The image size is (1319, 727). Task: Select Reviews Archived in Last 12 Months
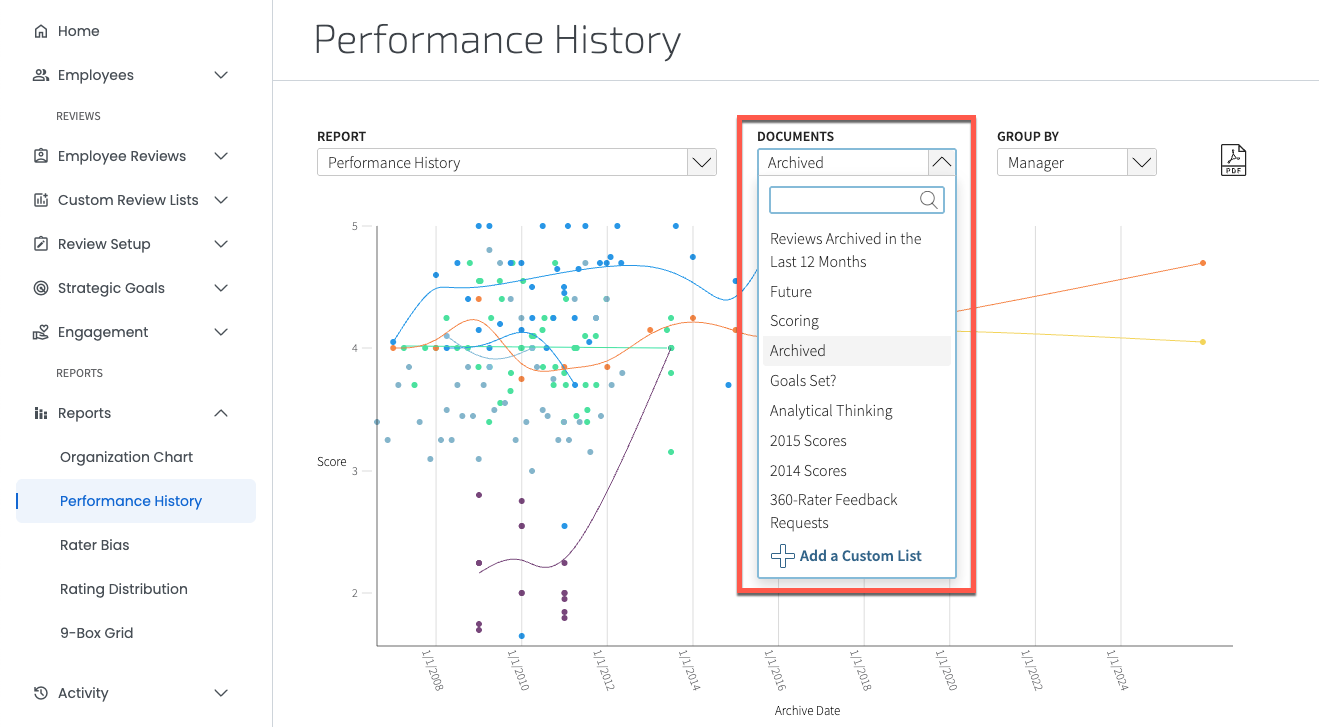click(x=846, y=250)
